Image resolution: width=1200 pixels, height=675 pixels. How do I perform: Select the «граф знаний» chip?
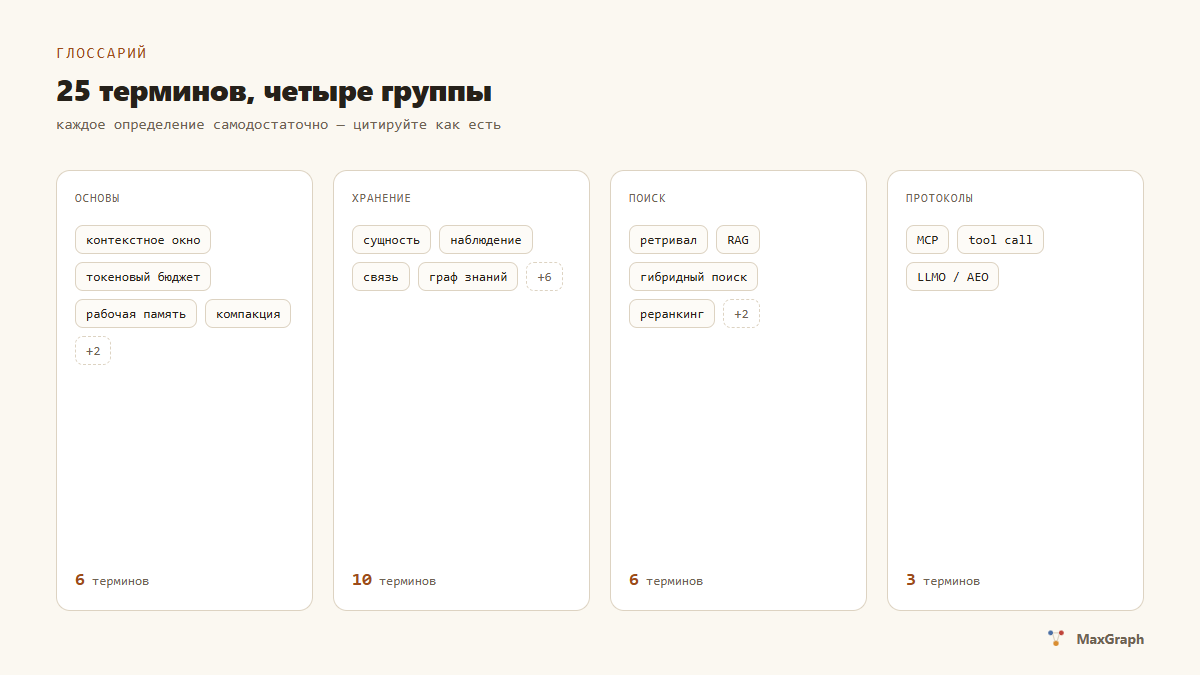click(468, 277)
